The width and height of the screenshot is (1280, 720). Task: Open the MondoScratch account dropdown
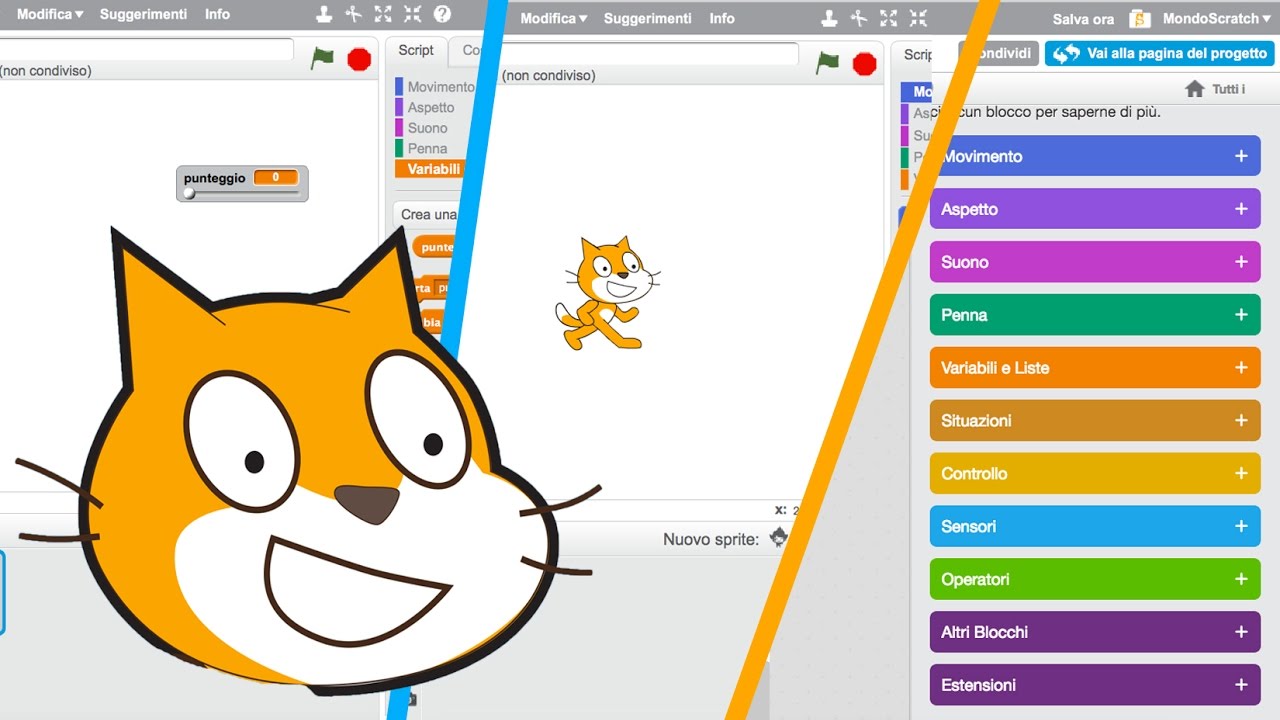pyautogui.click(x=1216, y=19)
